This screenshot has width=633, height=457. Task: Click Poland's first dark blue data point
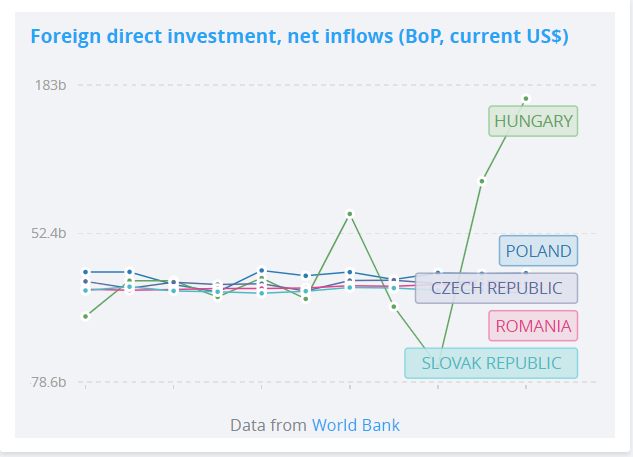point(86,272)
